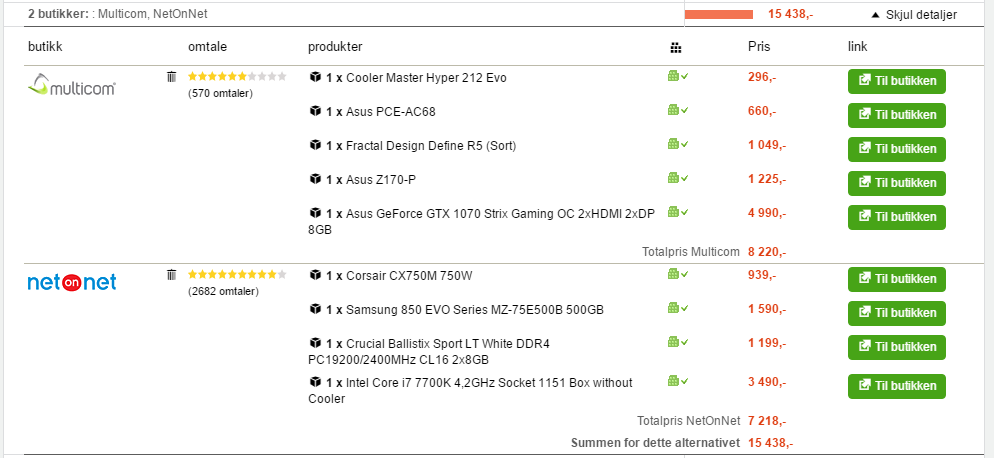Go to store for Cooler Master Hyper 212 Evo
This screenshot has width=994, height=458.
click(896, 81)
